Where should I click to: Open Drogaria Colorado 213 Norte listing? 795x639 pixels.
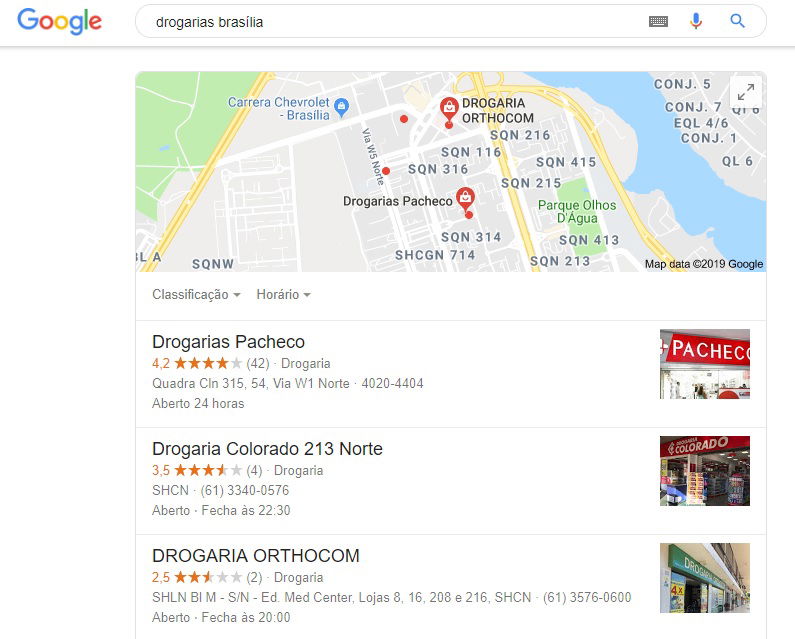(267, 449)
